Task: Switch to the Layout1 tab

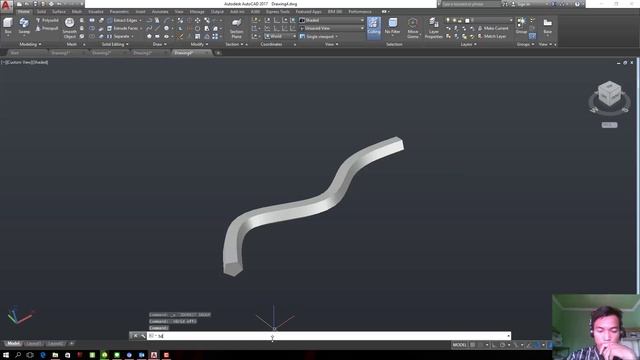Action: [x=33, y=344]
